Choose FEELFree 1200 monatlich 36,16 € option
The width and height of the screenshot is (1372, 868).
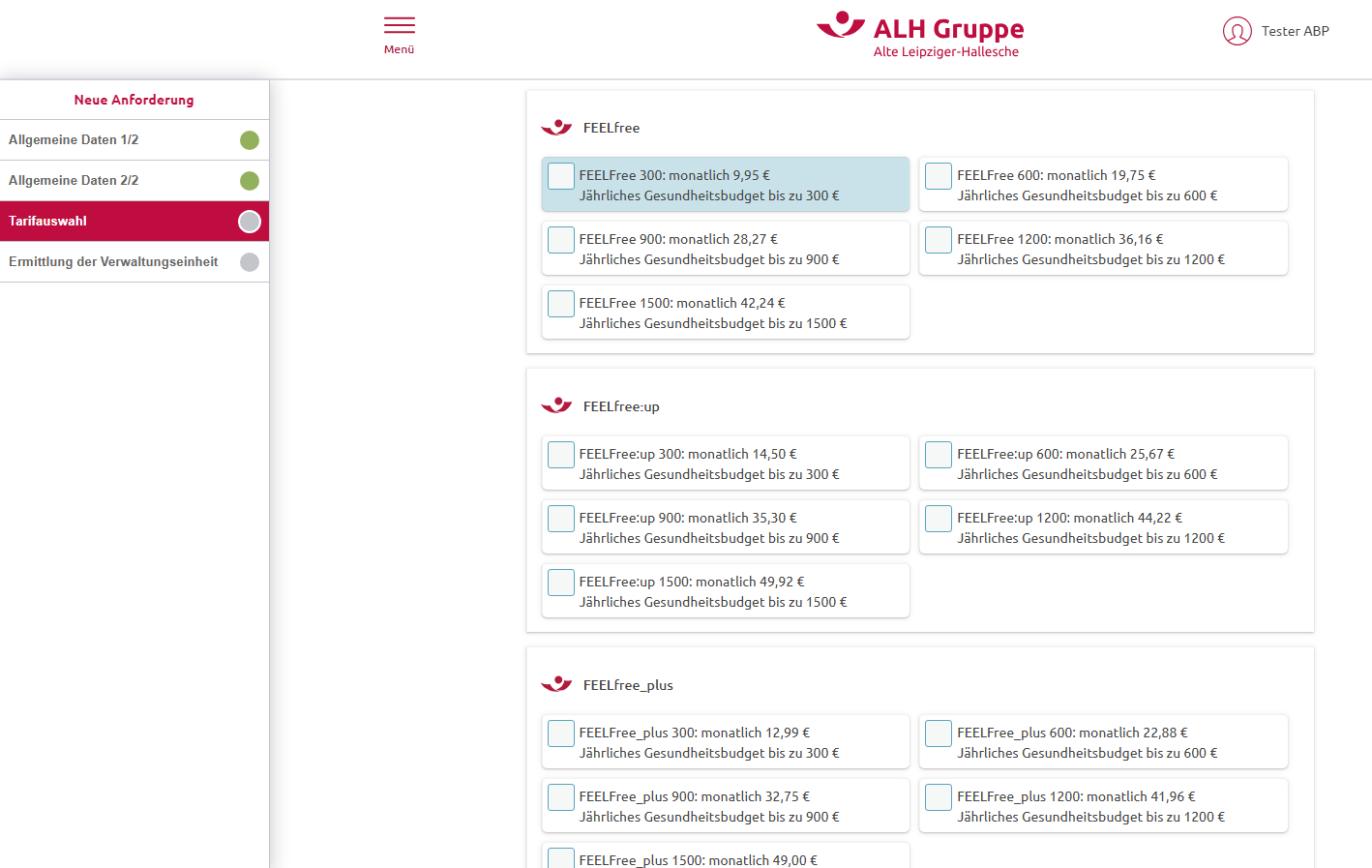[1103, 249]
